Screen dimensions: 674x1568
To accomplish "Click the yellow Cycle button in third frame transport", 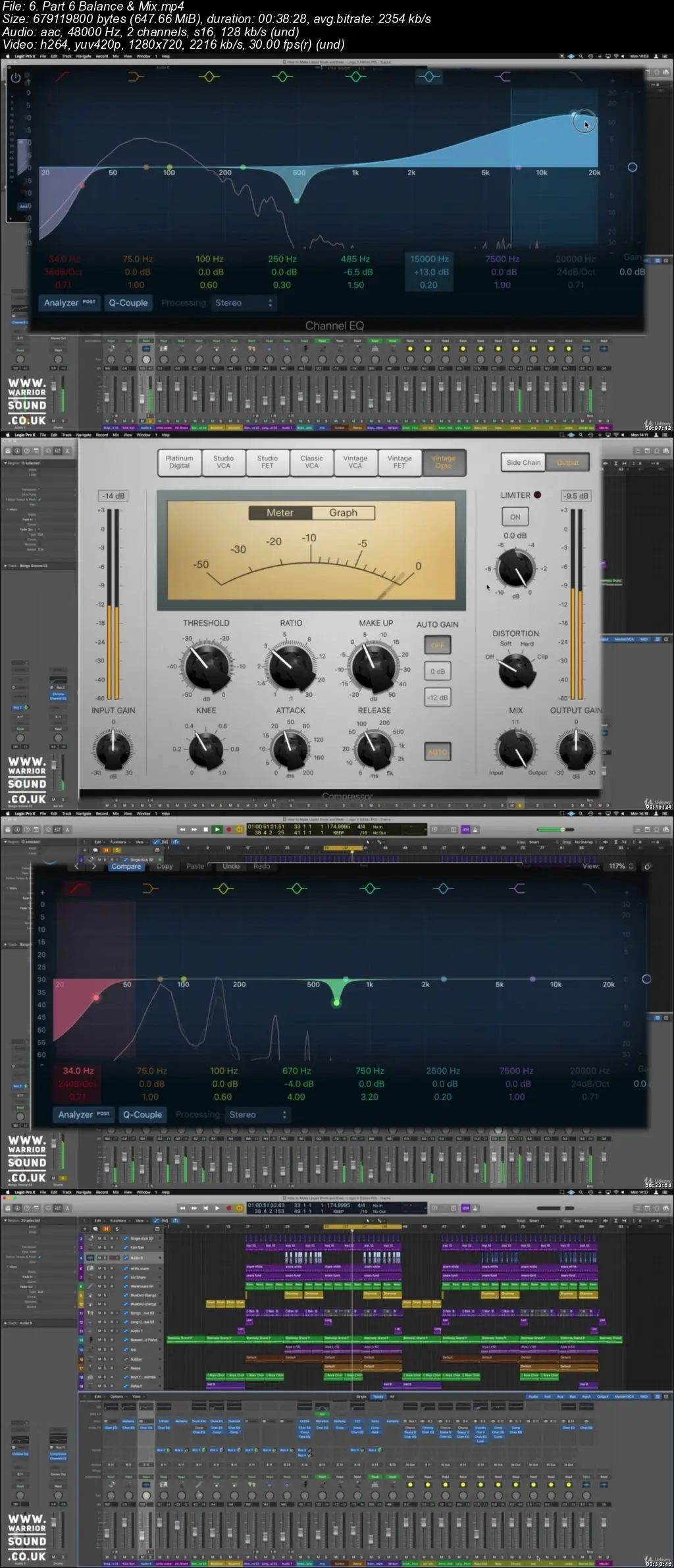I will [239, 829].
